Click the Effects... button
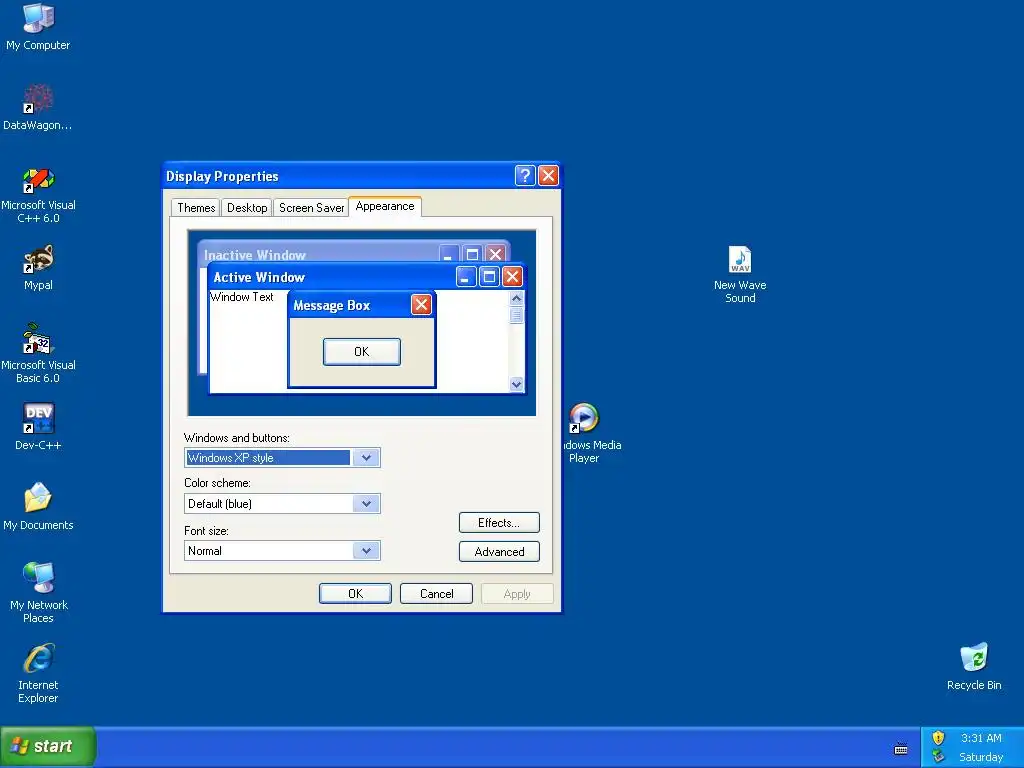The width and height of the screenshot is (1024, 768). point(499,522)
